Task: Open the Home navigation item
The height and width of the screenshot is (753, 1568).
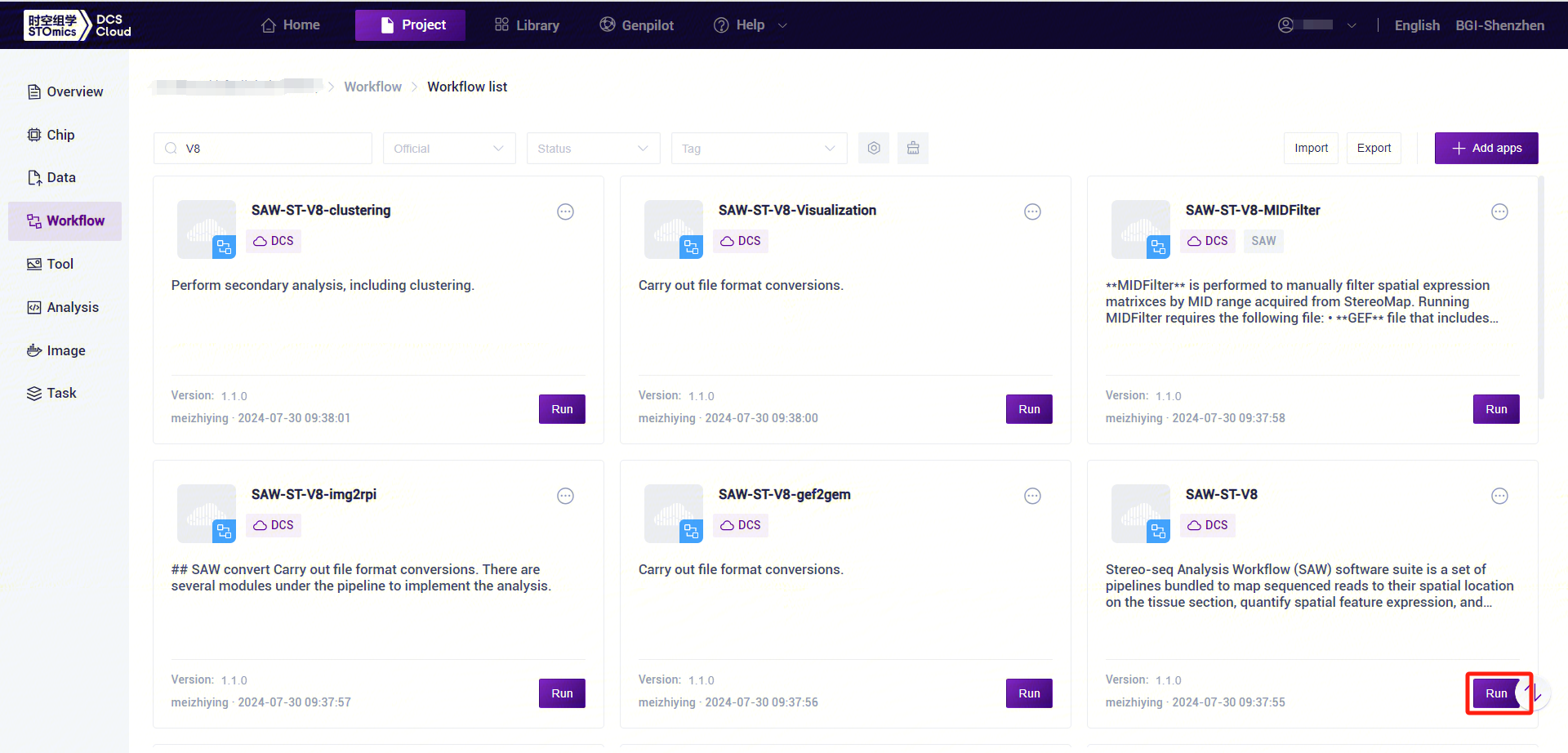Action: point(290,25)
